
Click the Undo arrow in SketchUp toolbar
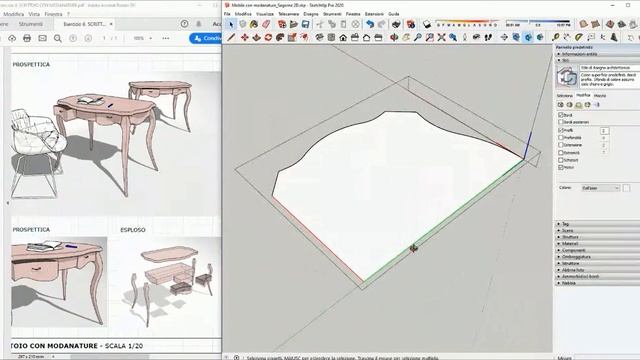370,24
